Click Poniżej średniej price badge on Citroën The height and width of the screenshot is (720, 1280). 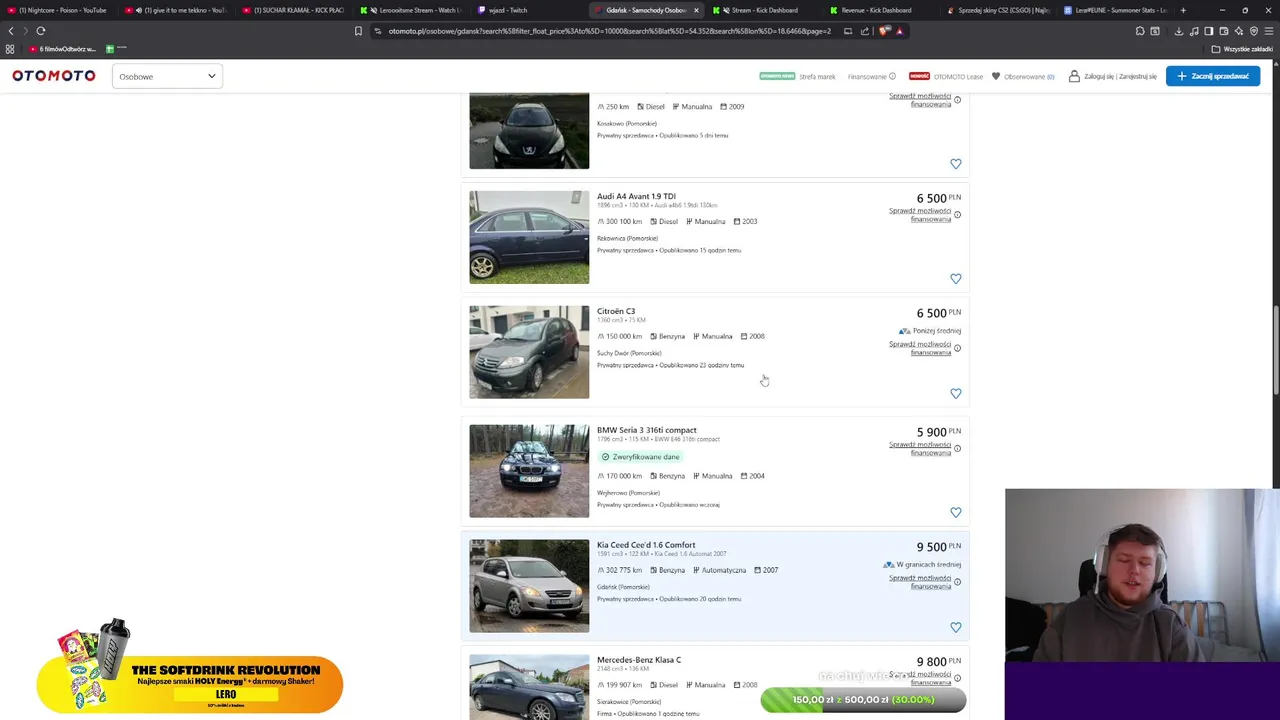click(x=930, y=331)
